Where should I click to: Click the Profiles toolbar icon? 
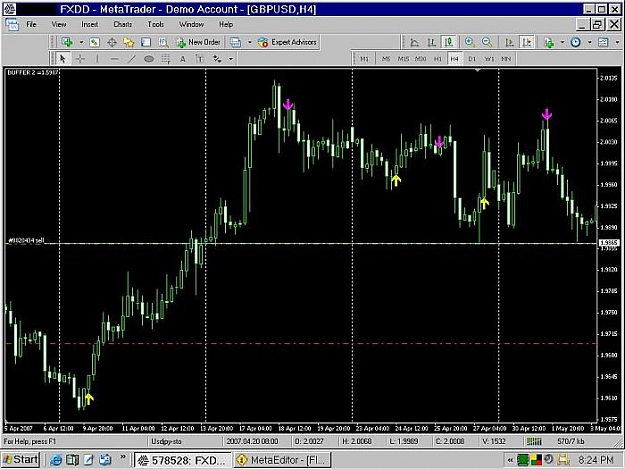94,42
